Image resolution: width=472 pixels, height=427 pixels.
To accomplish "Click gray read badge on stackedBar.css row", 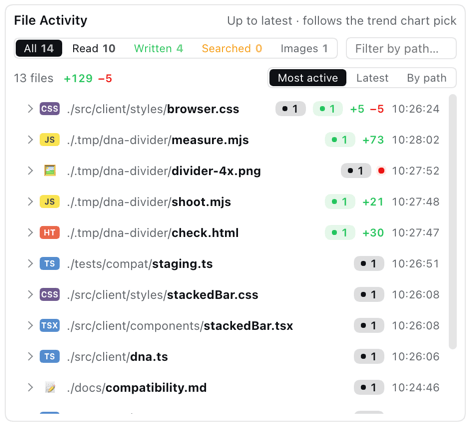I will (369, 295).
